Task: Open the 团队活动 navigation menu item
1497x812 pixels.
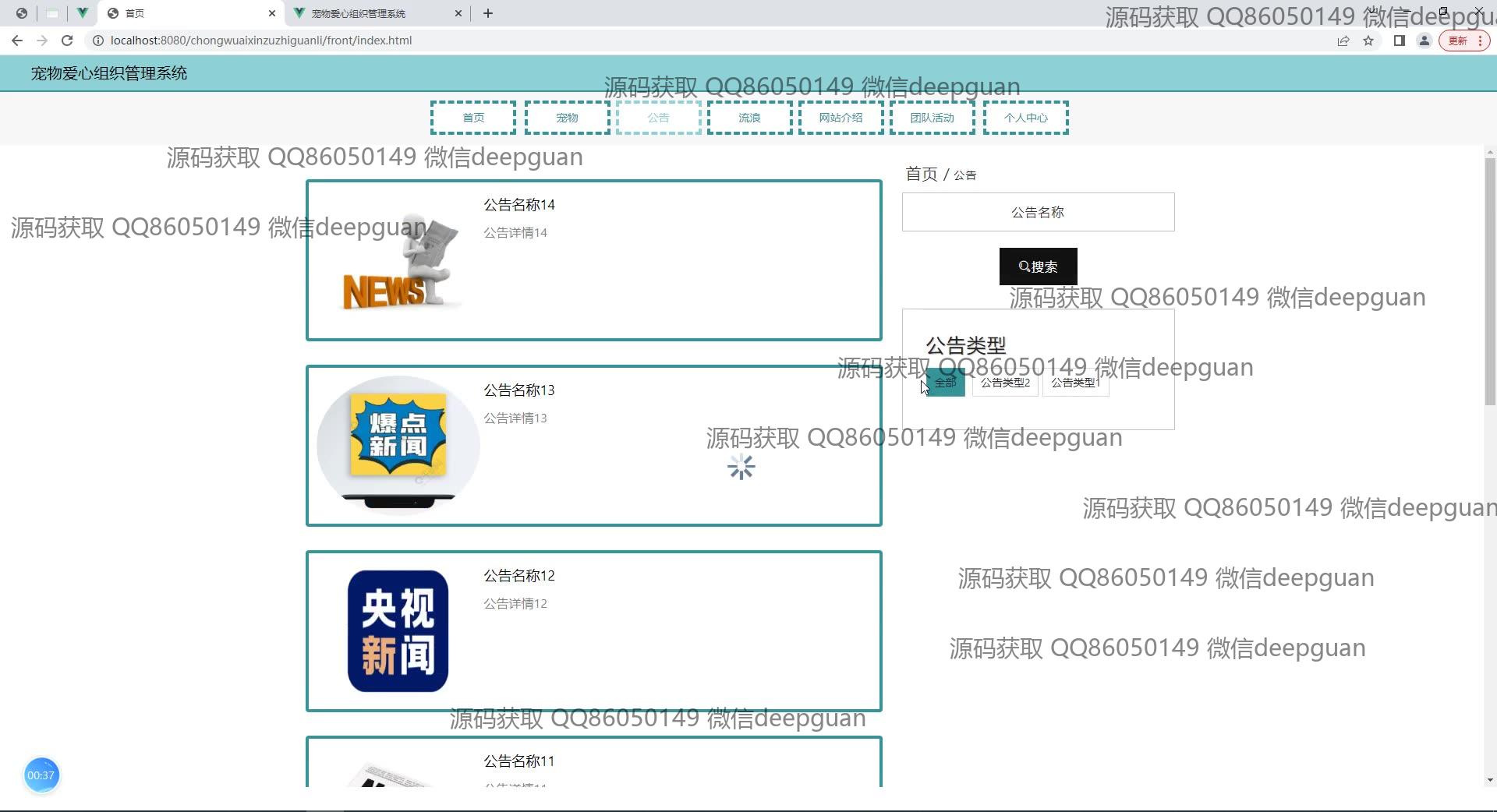Action: (933, 118)
